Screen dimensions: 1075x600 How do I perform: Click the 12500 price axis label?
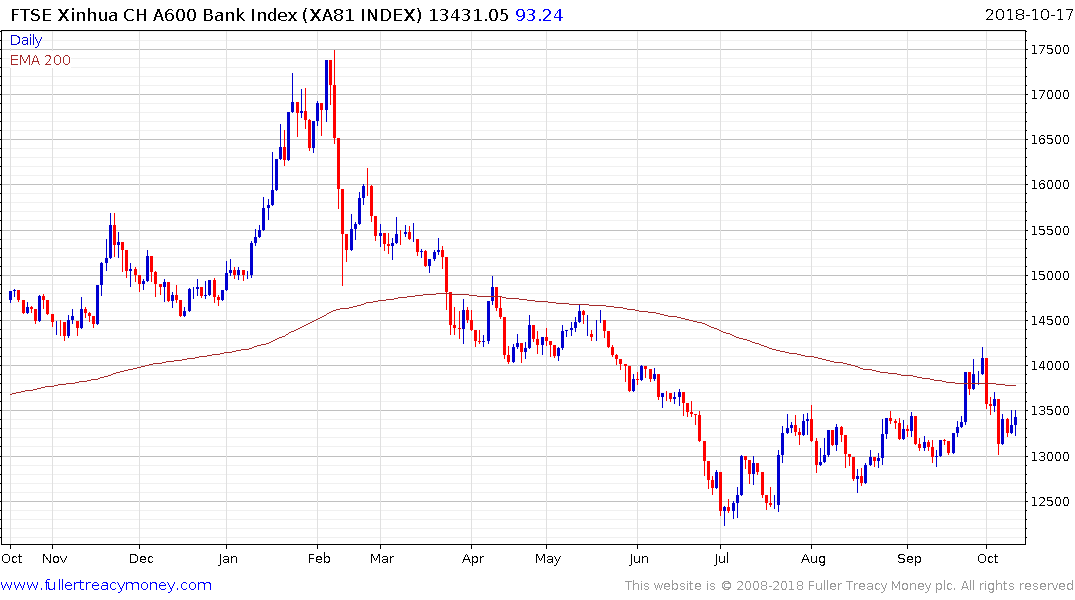(x=1050, y=501)
